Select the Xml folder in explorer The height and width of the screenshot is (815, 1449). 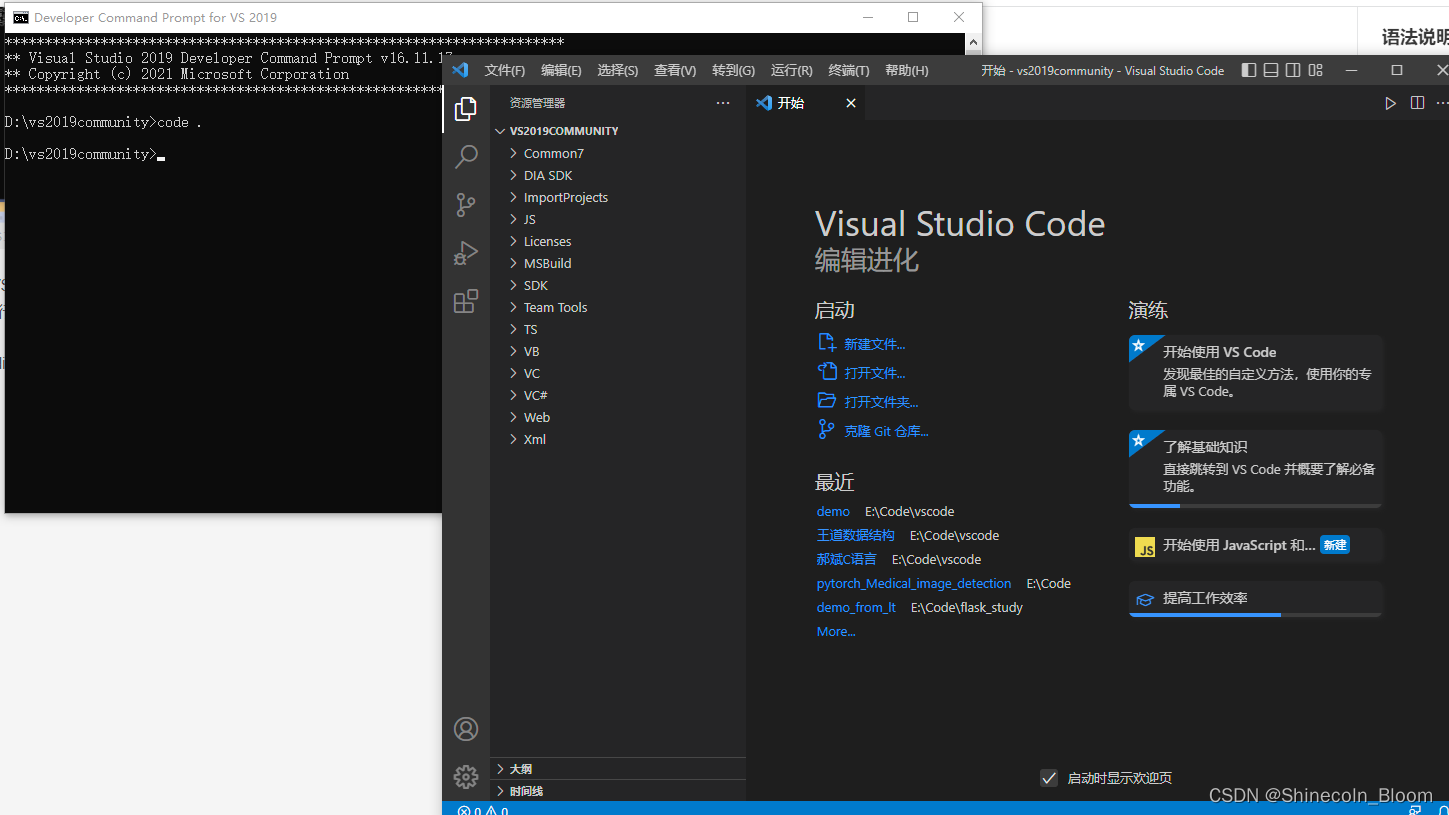click(x=620, y=439)
